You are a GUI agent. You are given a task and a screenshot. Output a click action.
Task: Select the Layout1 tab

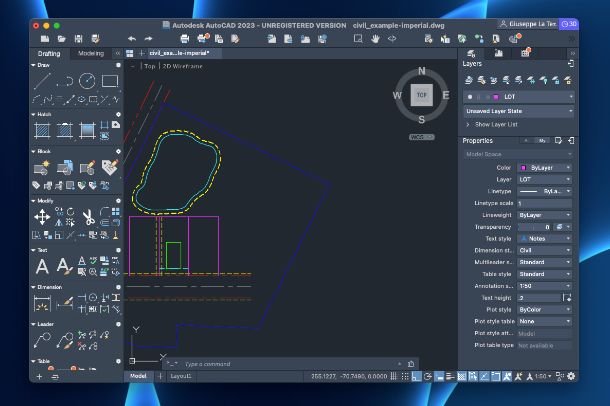tap(181, 376)
